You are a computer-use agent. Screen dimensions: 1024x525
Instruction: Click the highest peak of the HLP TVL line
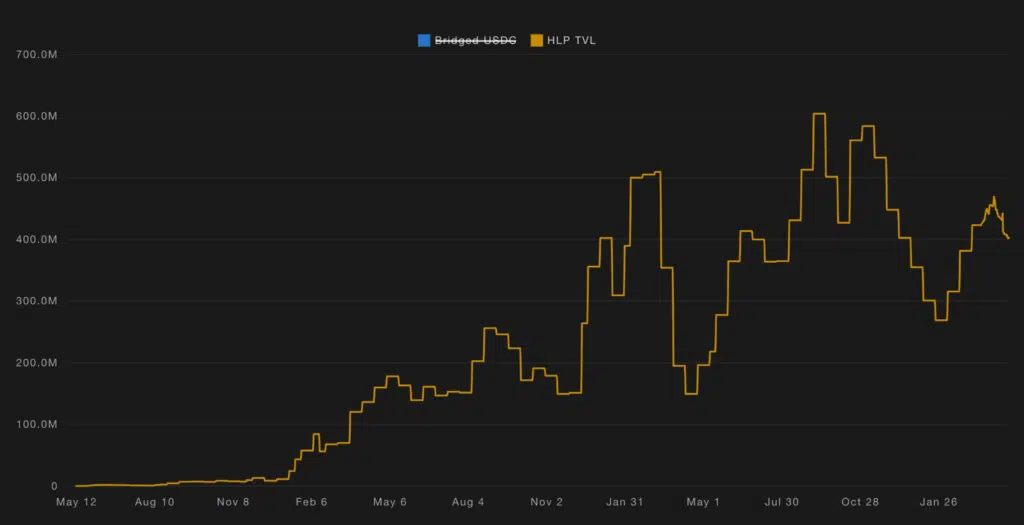819,114
